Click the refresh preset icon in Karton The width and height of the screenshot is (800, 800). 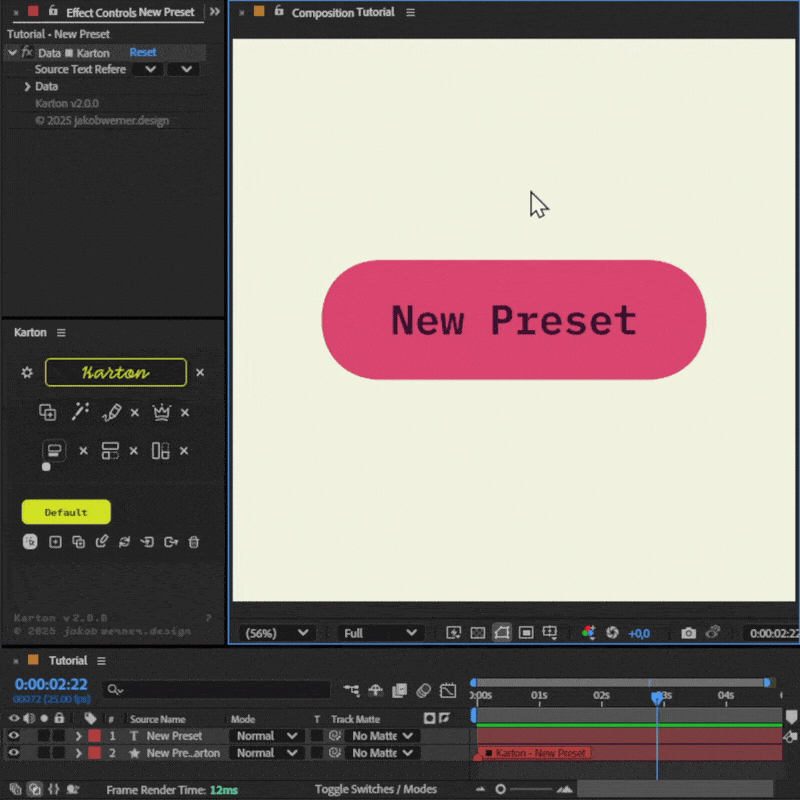[124, 542]
